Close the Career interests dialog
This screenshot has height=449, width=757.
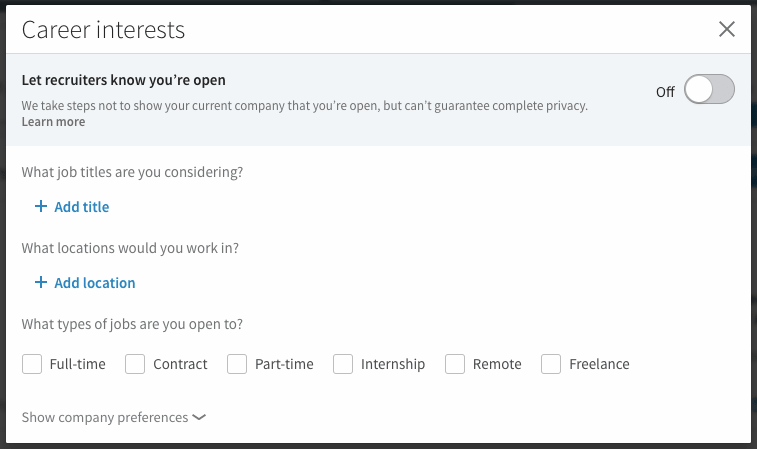click(x=727, y=29)
